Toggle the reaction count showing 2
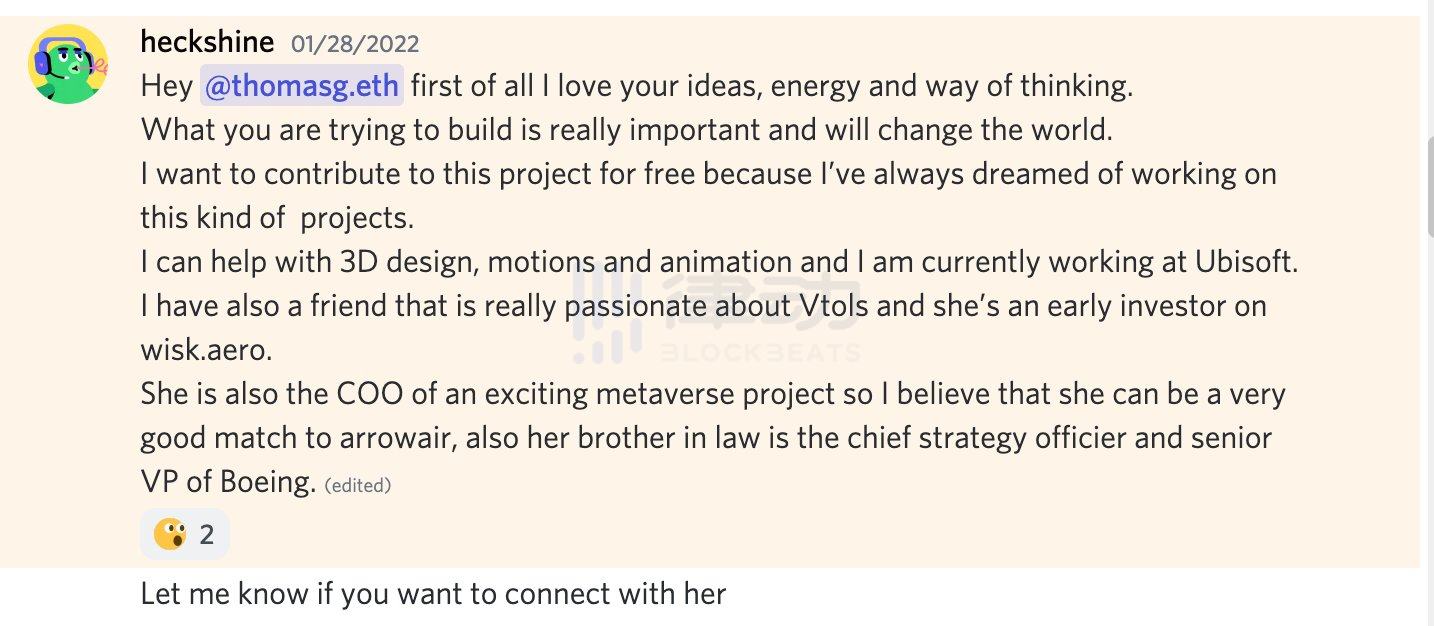The width and height of the screenshot is (1434, 626). [206, 534]
